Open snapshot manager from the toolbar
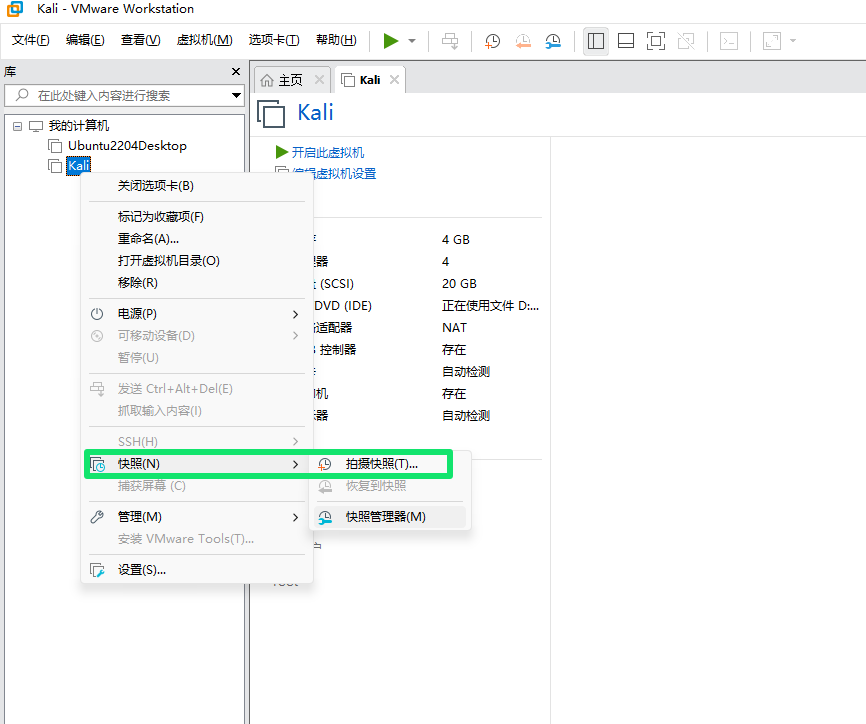 (553, 41)
